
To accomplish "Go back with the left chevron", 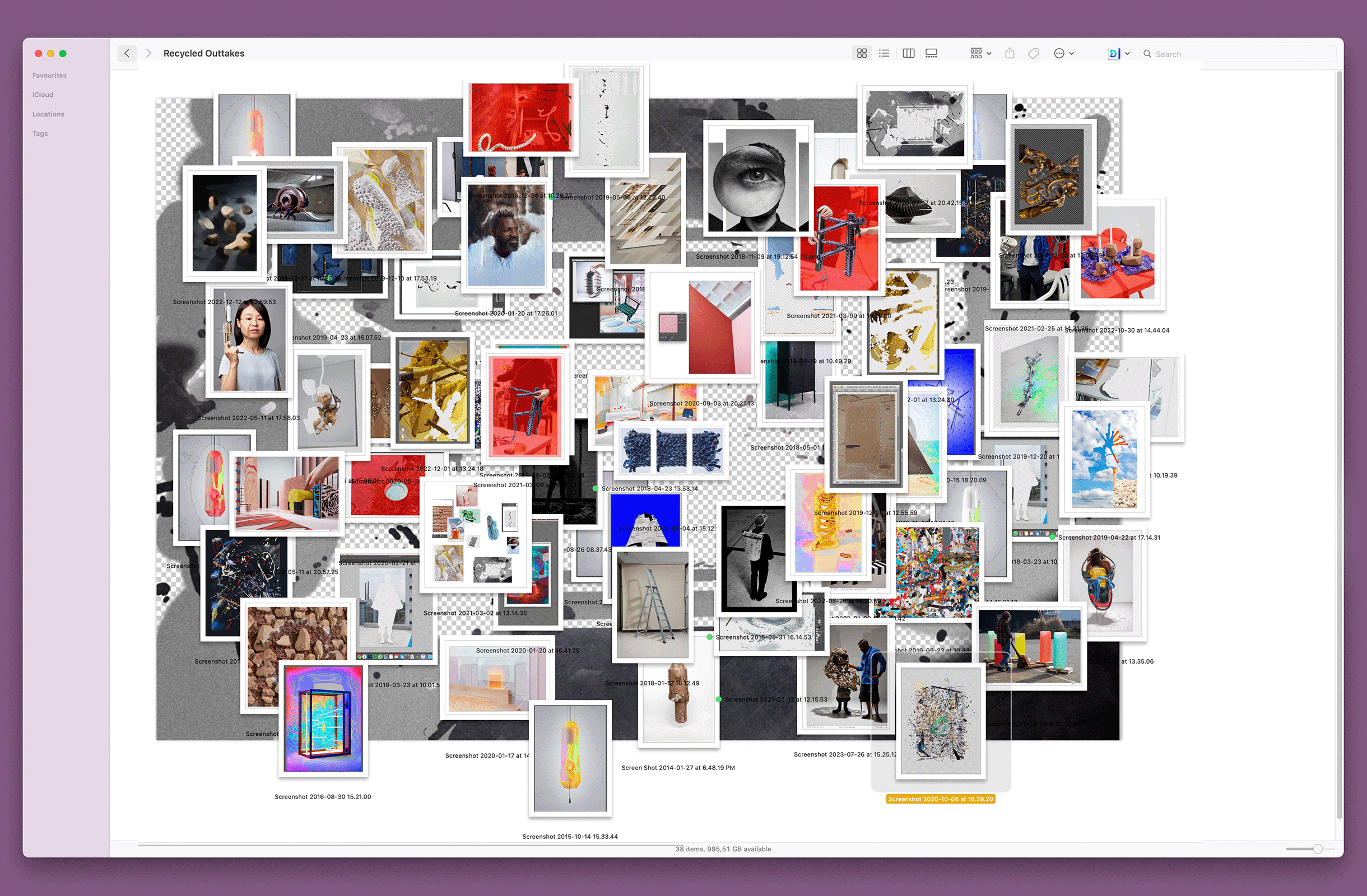I will [127, 53].
